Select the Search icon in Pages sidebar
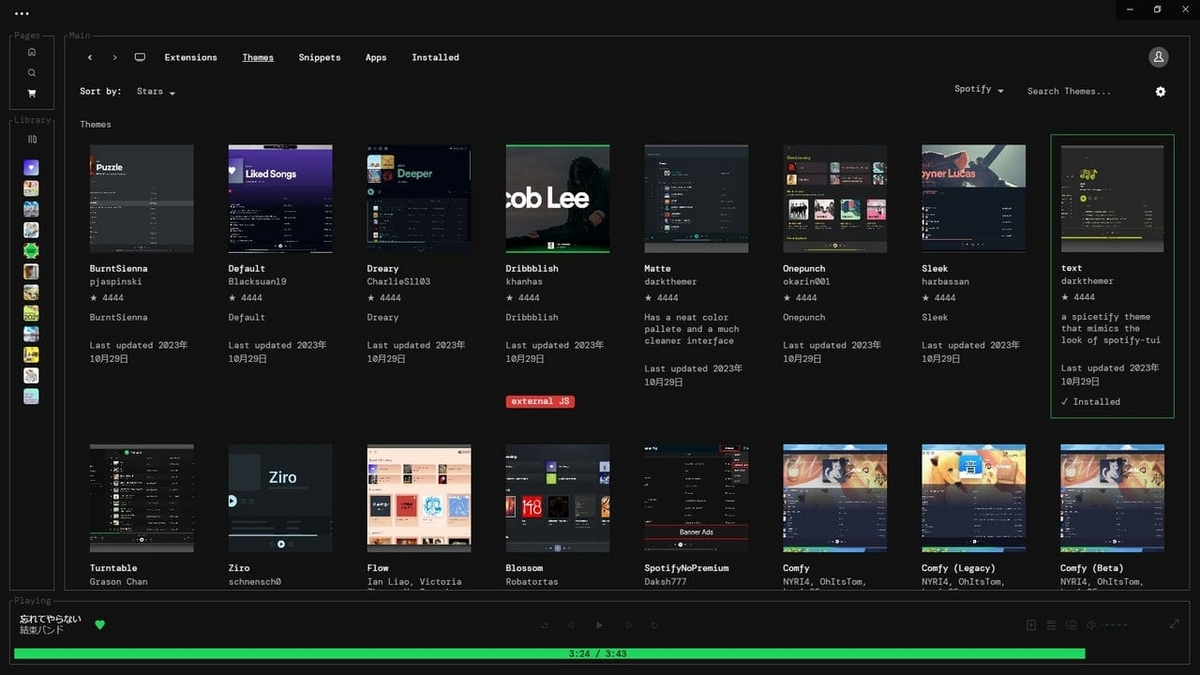Image resolution: width=1200 pixels, height=675 pixels. (x=31, y=71)
